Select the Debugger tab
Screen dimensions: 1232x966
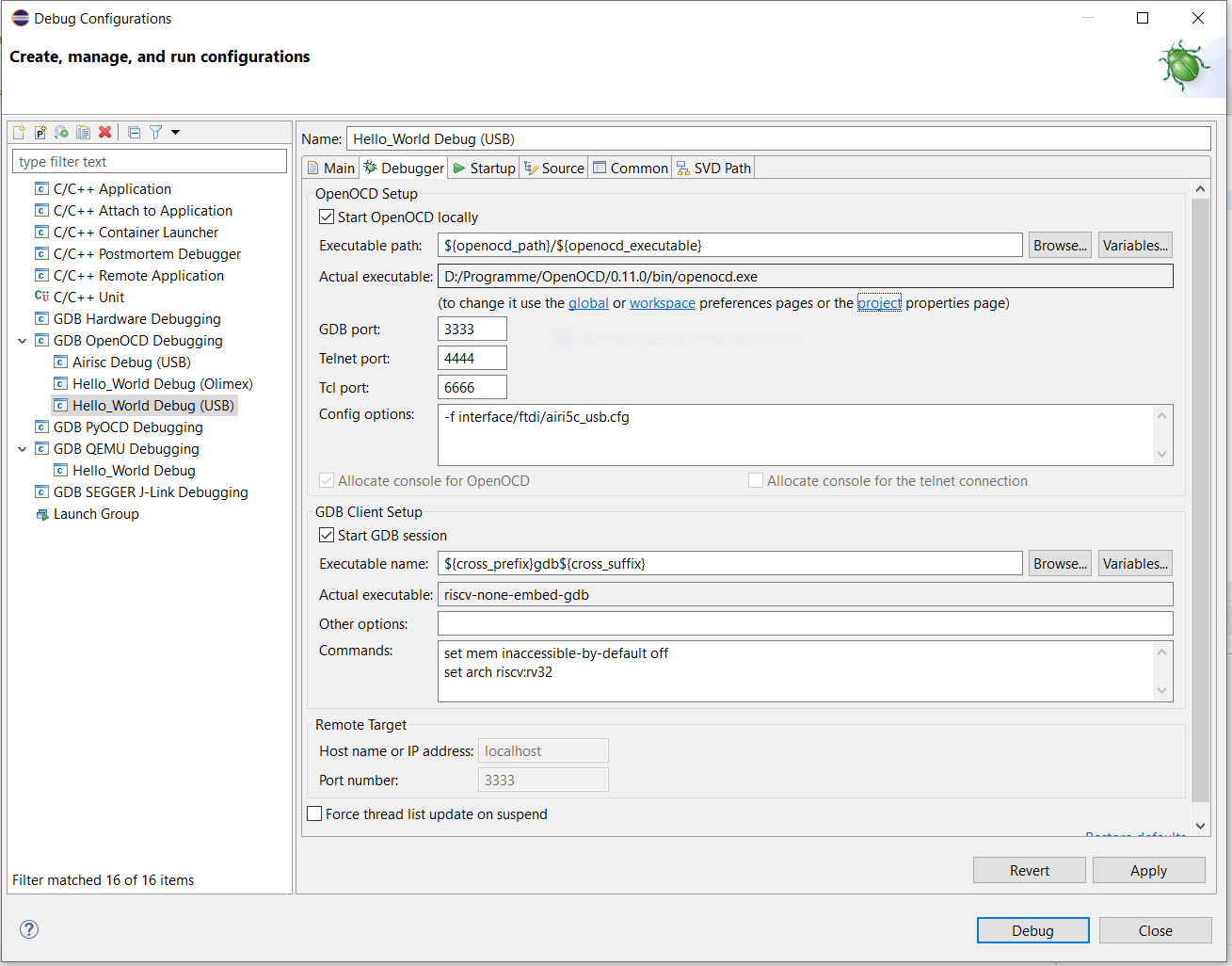(404, 168)
